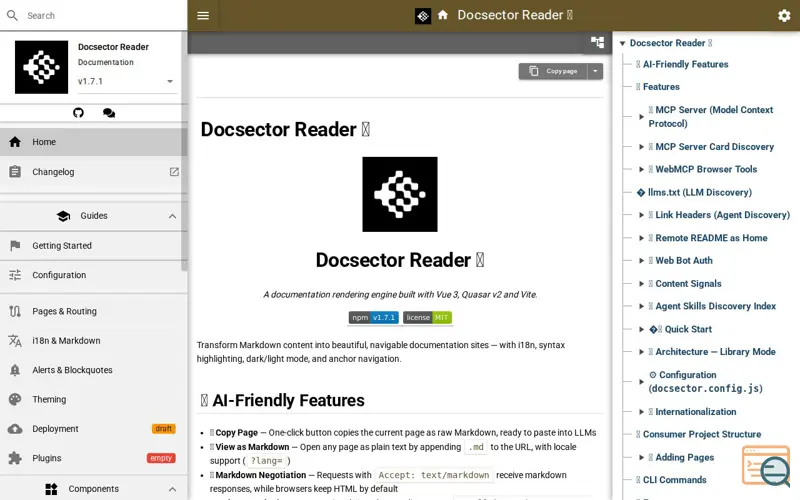Expand the Web Bot Auth node
Screen dimensions: 800x500
click(x=641, y=261)
